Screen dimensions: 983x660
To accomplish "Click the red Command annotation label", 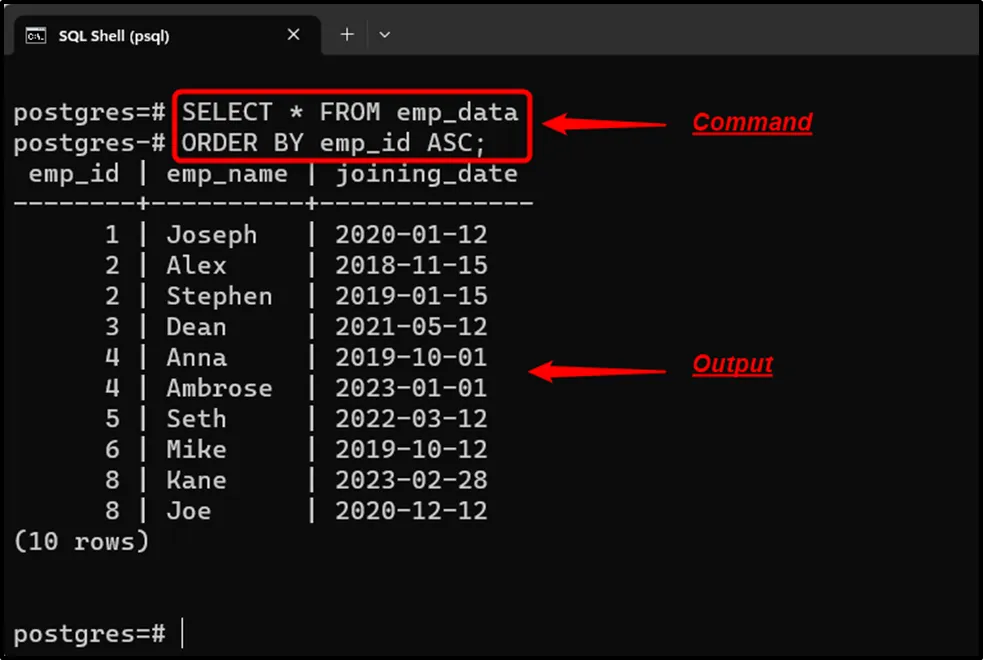I will click(x=752, y=123).
